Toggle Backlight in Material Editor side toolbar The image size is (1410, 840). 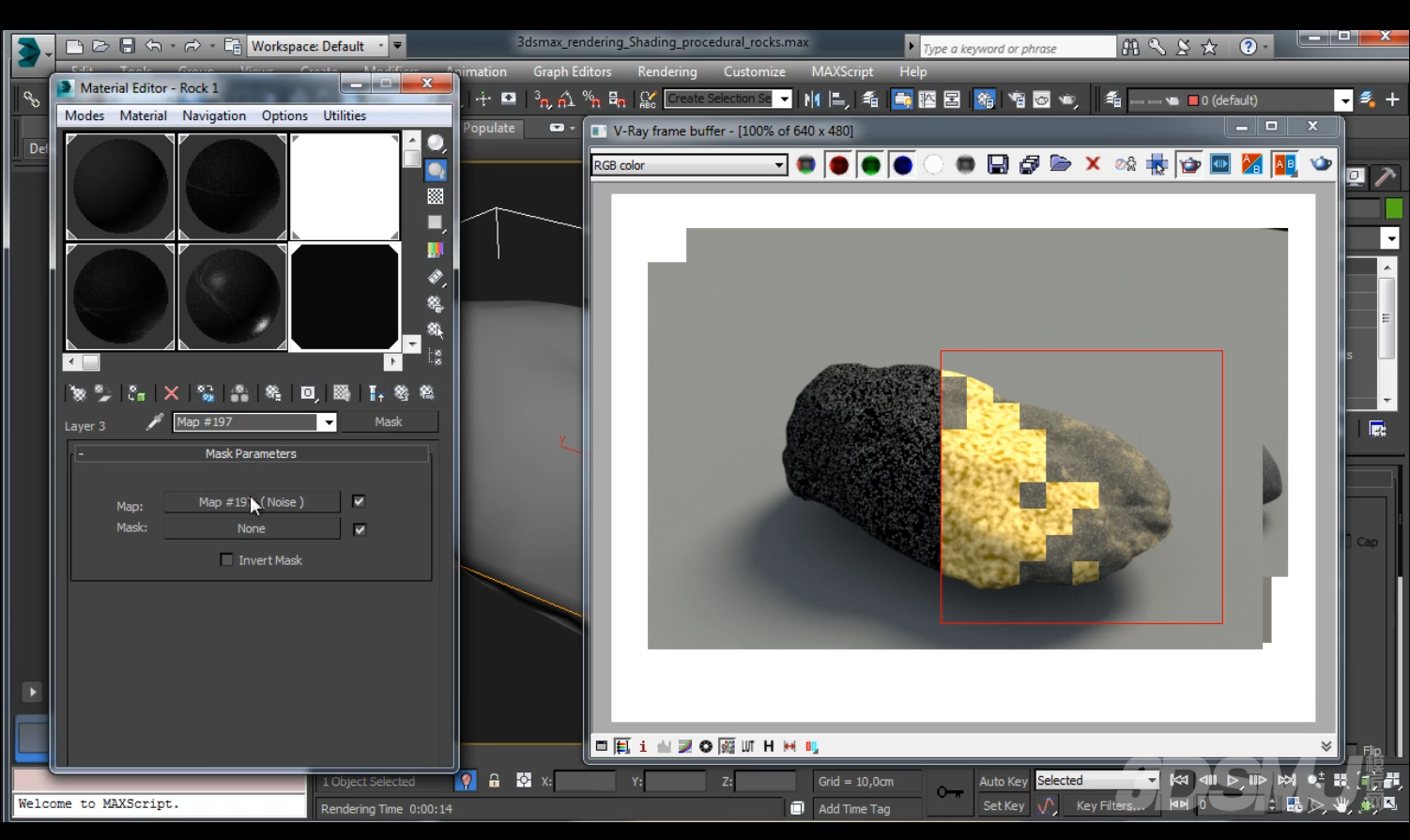click(x=436, y=170)
